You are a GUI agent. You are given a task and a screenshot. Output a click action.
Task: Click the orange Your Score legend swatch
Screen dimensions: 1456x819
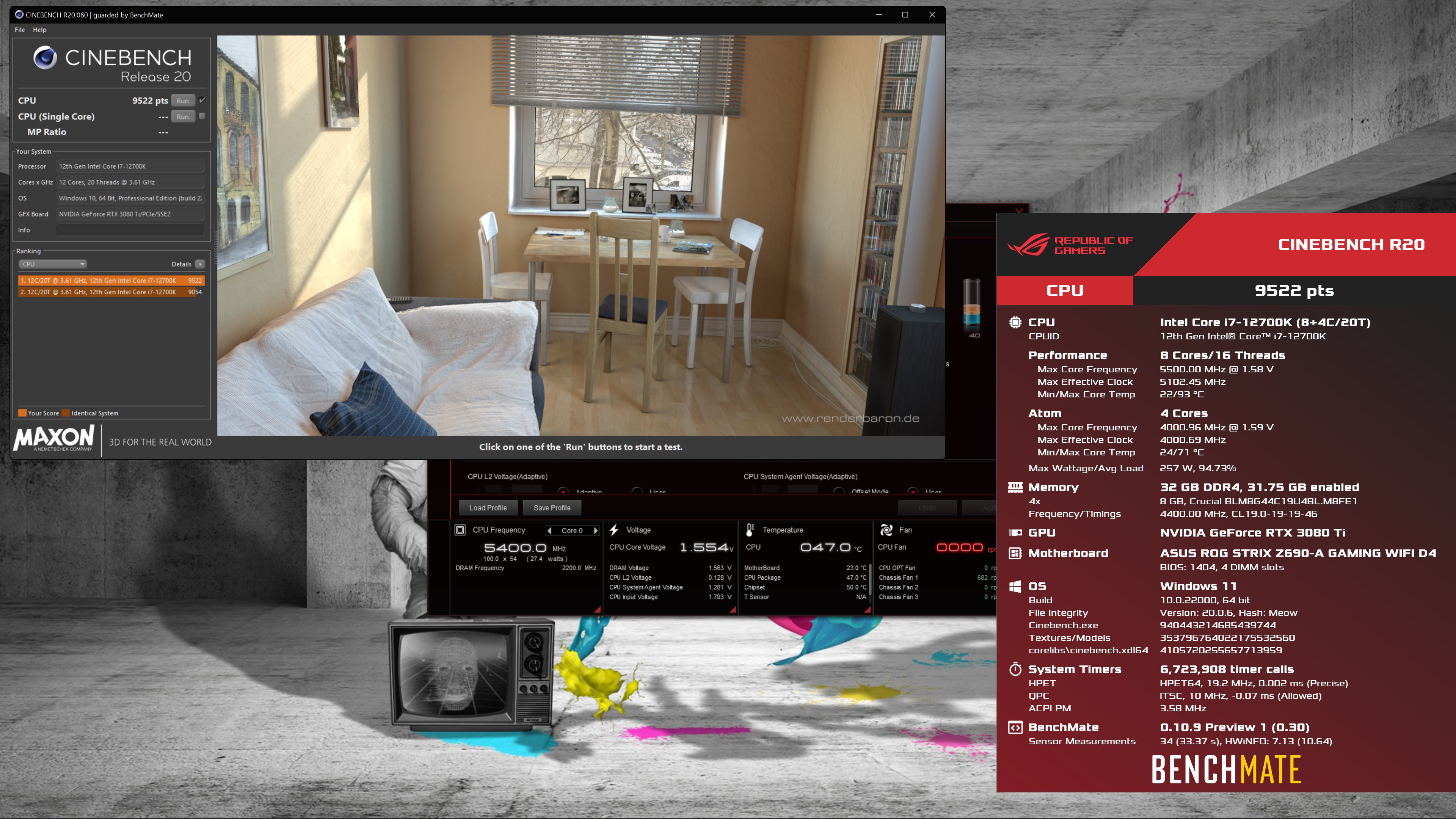(x=22, y=413)
